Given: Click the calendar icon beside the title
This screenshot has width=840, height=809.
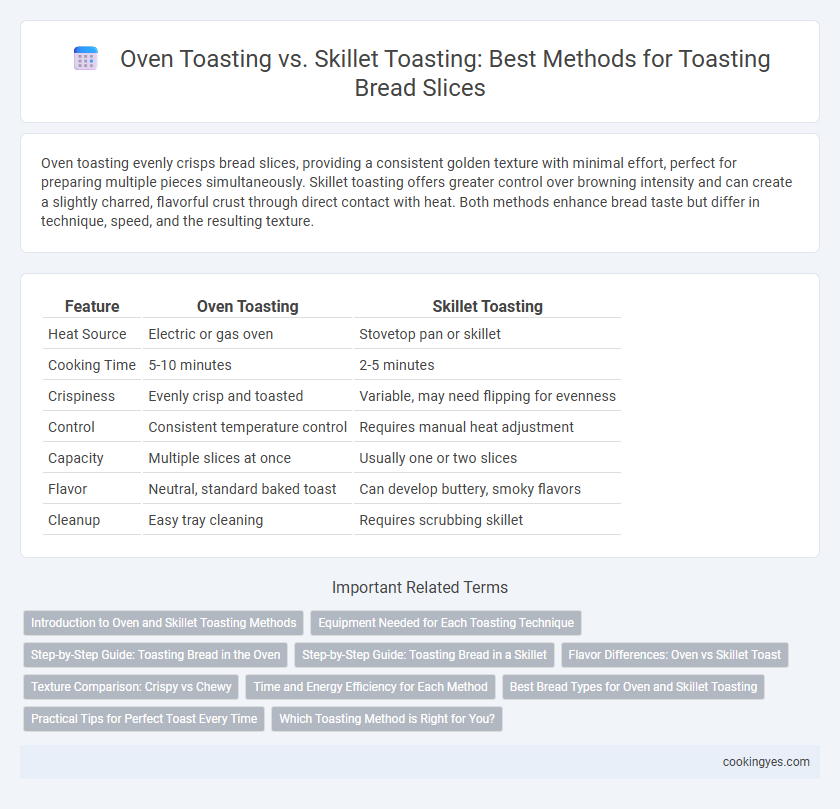Looking at the screenshot, I should (x=86, y=58).
